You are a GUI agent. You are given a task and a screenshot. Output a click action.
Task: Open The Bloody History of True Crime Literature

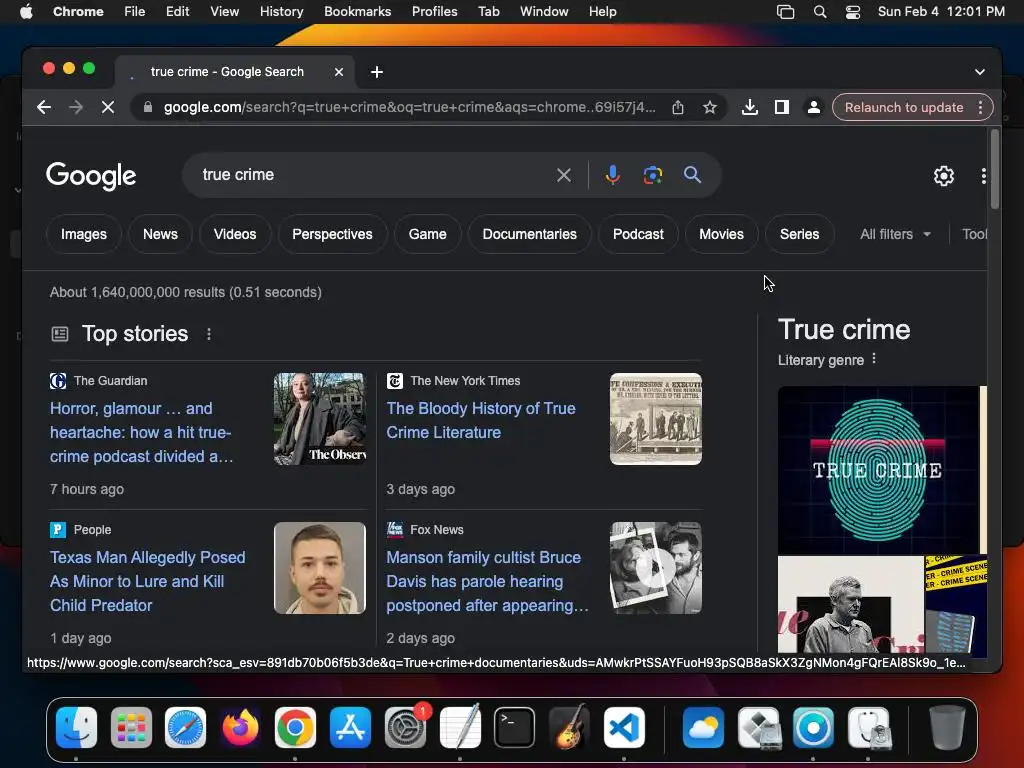point(481,420)
